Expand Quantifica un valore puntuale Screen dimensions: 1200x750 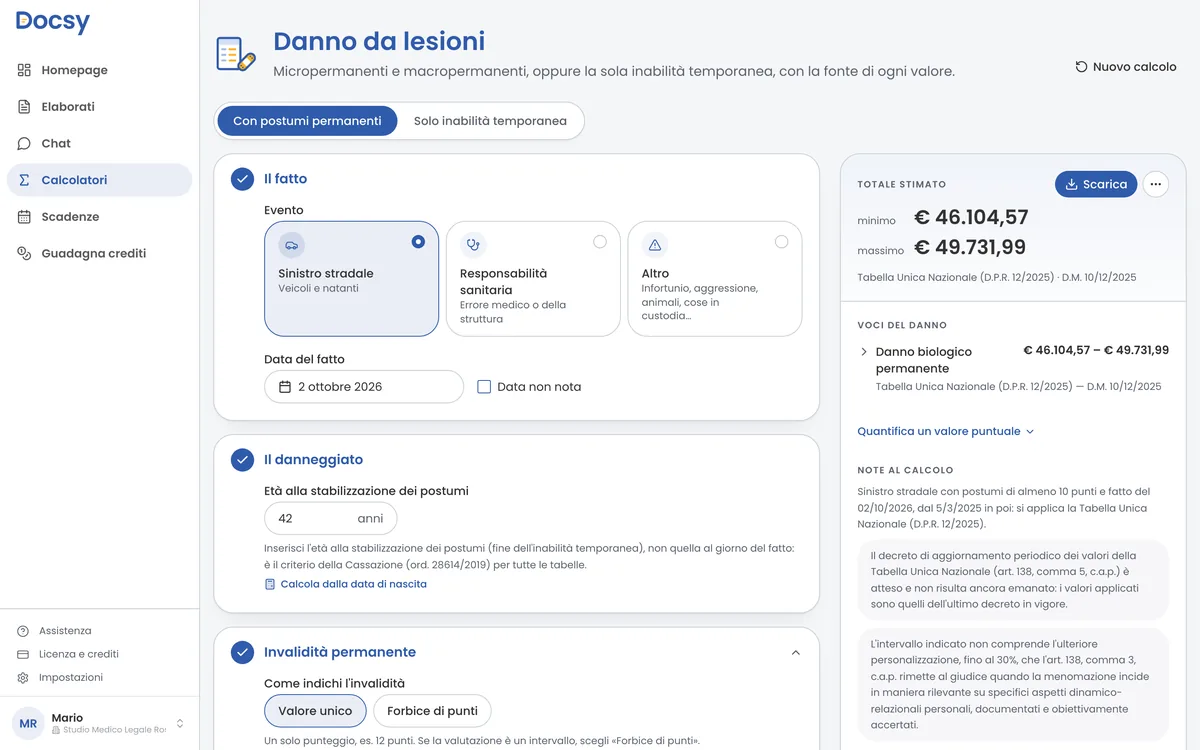pyautogui.click(x=945, y=432)
